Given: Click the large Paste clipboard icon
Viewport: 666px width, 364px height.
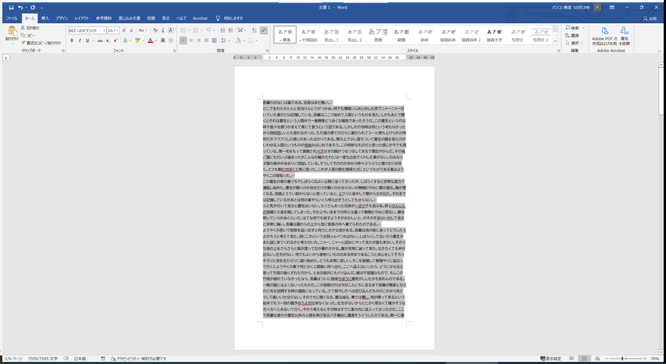Looking at the screenshot, I should click(12, 31).
